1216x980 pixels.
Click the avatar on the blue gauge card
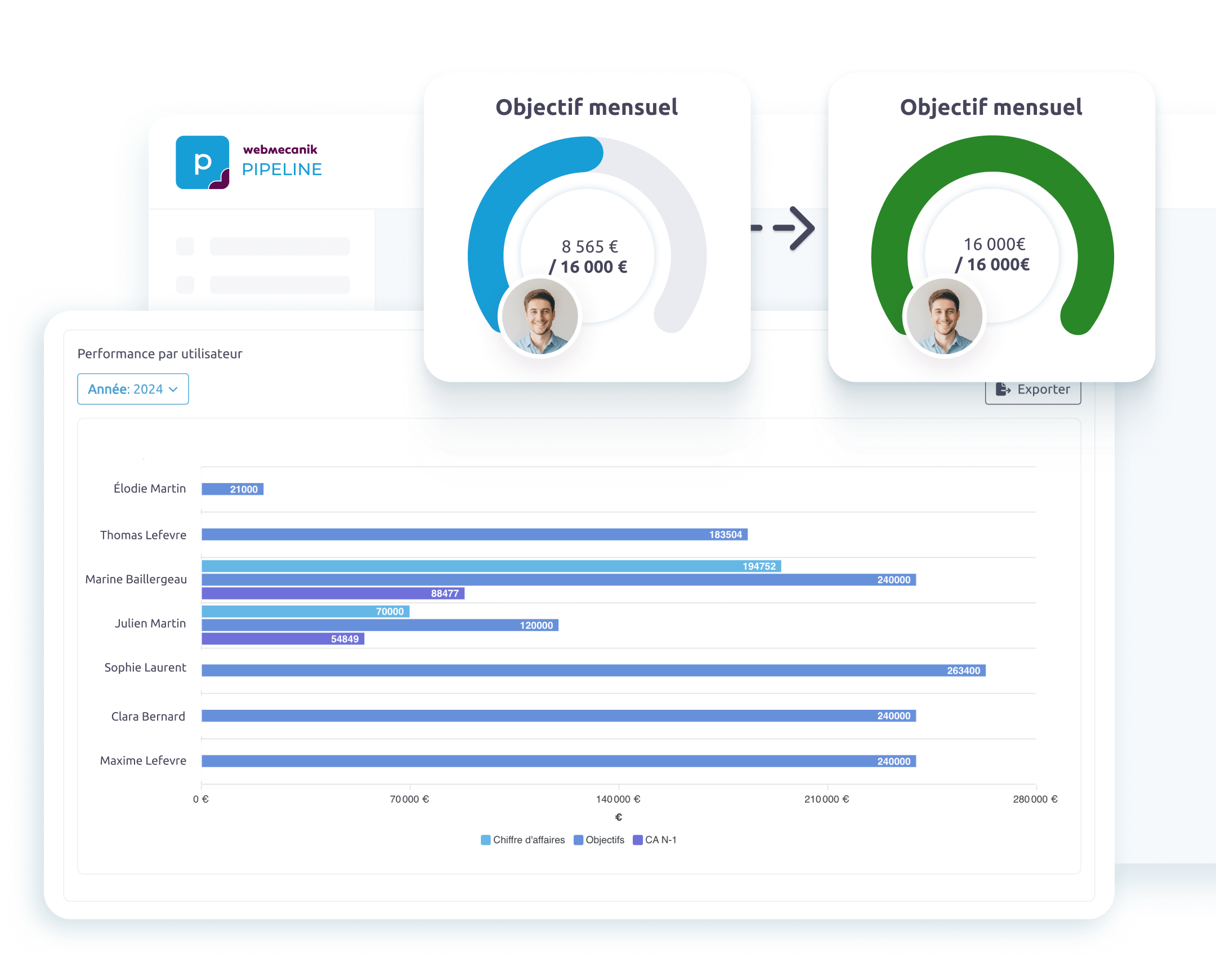(x=540, y=316)
